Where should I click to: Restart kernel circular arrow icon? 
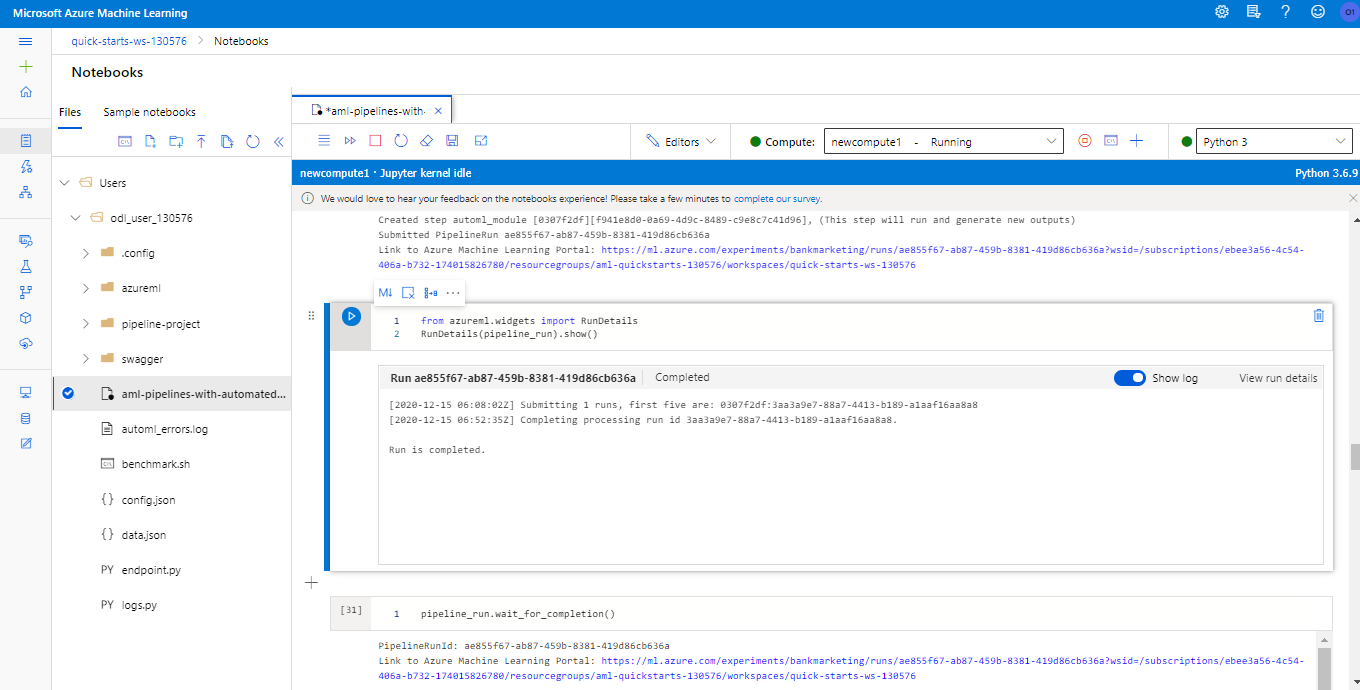pos(401,141)
